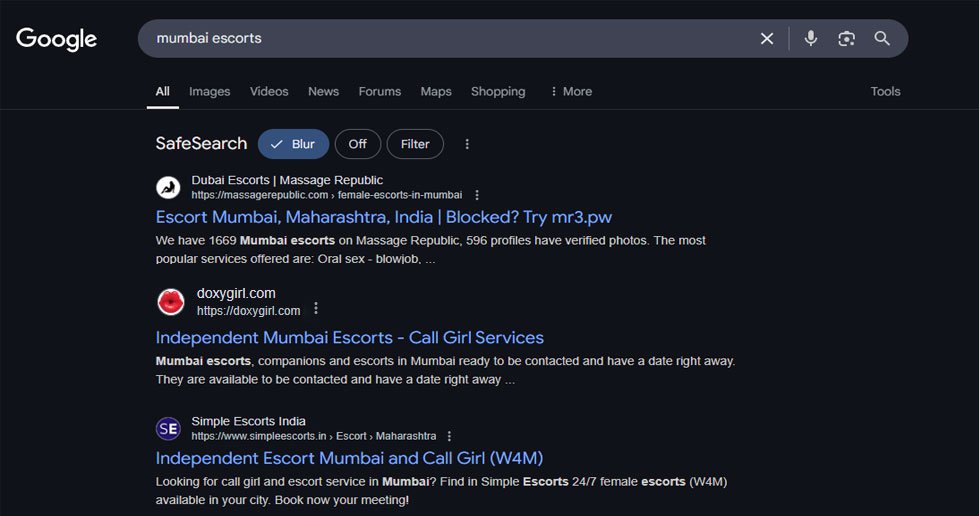Click the magnifying glass search icon
The image size is (979, 516).
[x=882, y=39]
